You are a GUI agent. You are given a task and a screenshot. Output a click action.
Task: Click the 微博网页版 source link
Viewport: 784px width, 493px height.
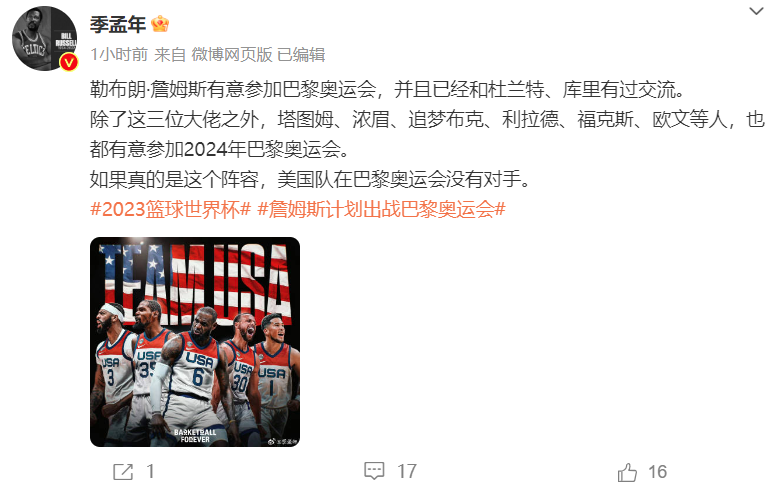click(x=232, y=54)
